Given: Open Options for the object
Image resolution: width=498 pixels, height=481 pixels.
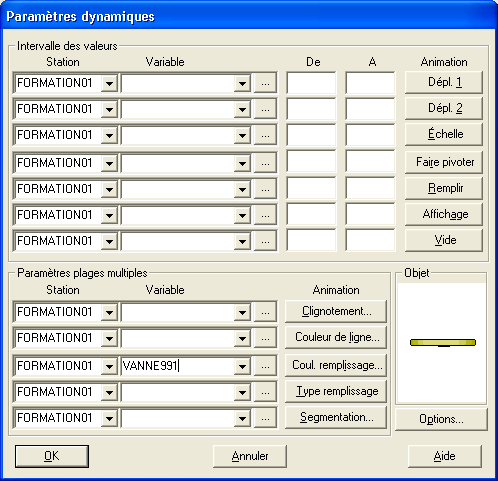Looking at the screenshot, I should coord(441,419).
